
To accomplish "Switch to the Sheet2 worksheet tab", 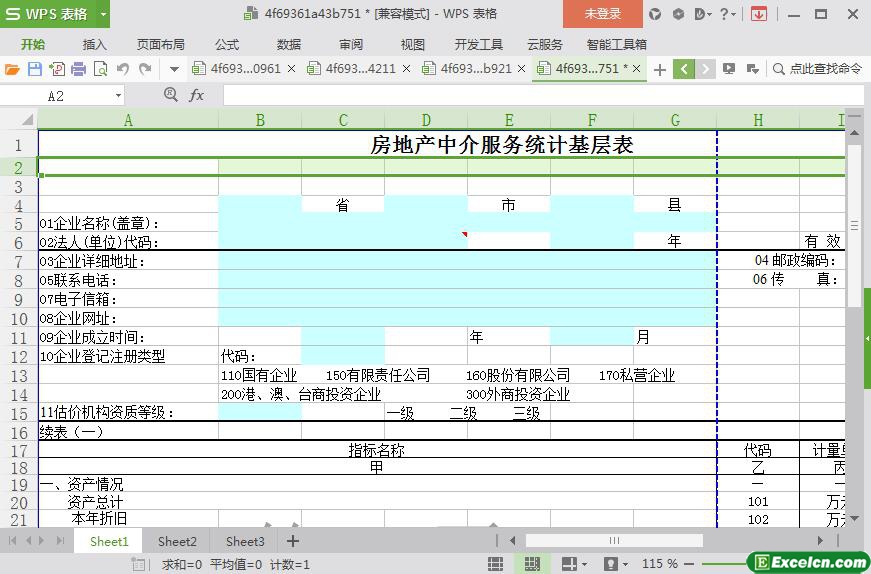I will (x=177, y=541).
